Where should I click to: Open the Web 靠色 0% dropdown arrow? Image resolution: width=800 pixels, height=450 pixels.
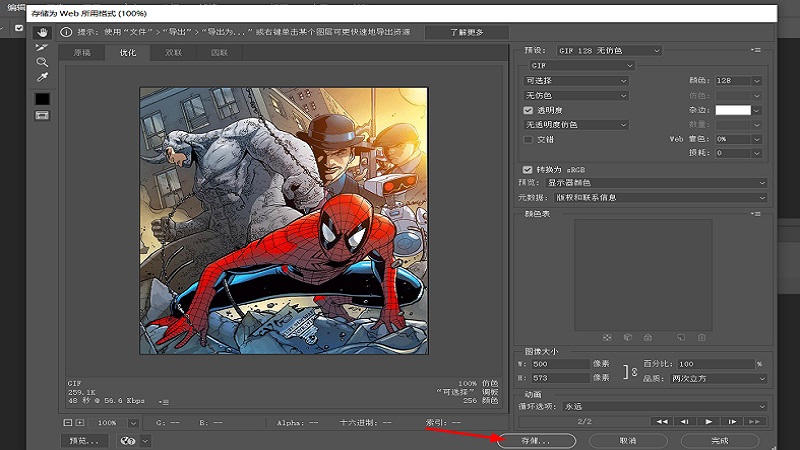click(x=757, y=139)
